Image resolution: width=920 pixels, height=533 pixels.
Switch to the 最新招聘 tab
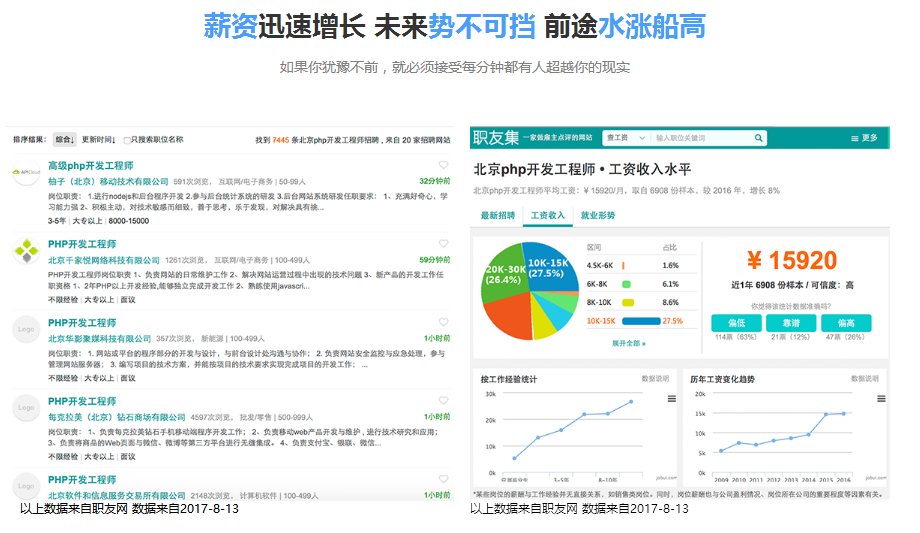[x=498, y=215]
